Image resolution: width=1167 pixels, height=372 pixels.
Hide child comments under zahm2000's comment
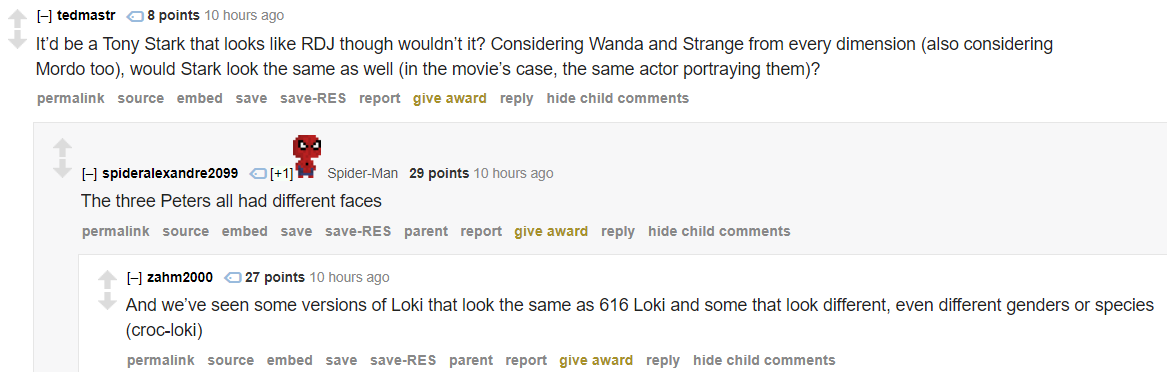pyautogui.click(x=764, y=360)
